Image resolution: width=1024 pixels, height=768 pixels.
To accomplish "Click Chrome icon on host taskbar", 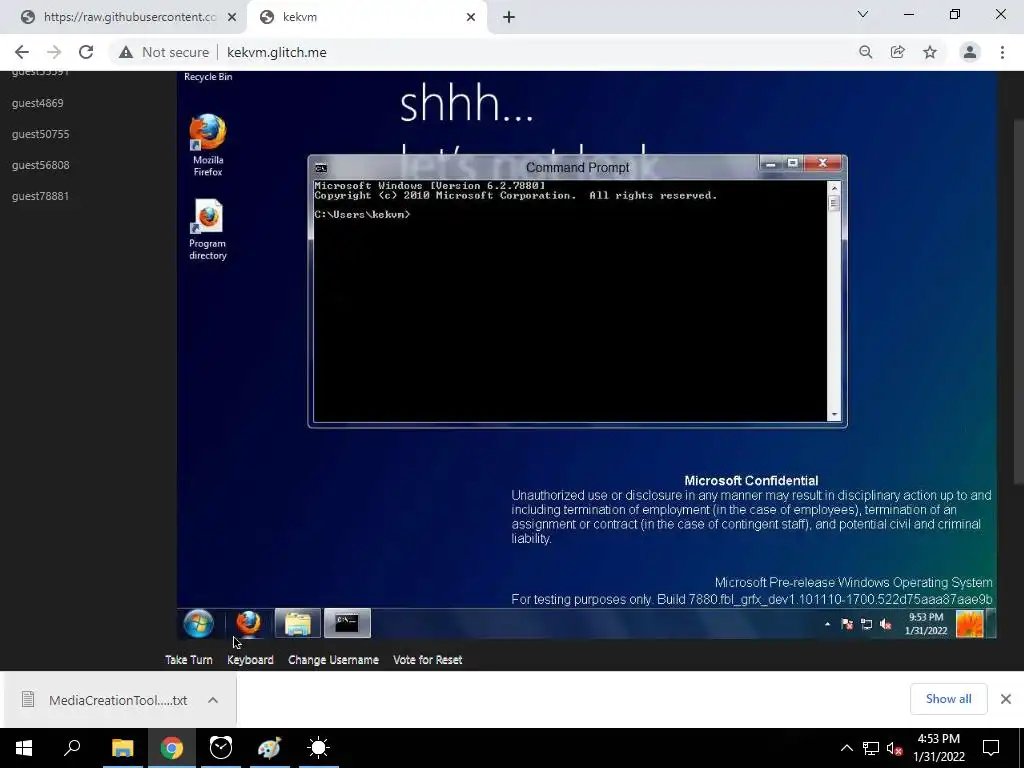I will coord(172,748).
